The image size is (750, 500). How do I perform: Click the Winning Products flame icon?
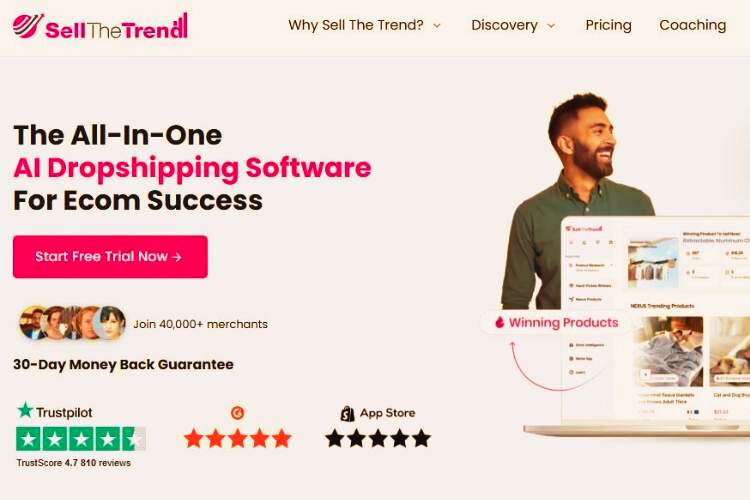(499, 322)
